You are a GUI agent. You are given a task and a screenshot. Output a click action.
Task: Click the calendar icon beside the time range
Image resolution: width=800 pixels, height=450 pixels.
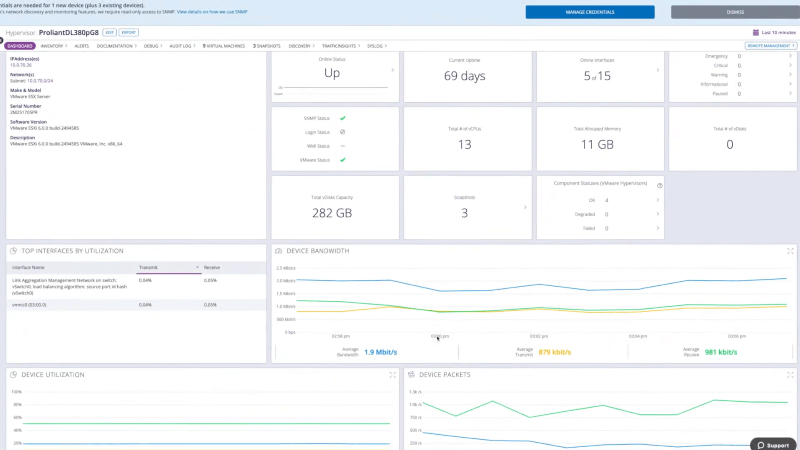coord(756,33)
